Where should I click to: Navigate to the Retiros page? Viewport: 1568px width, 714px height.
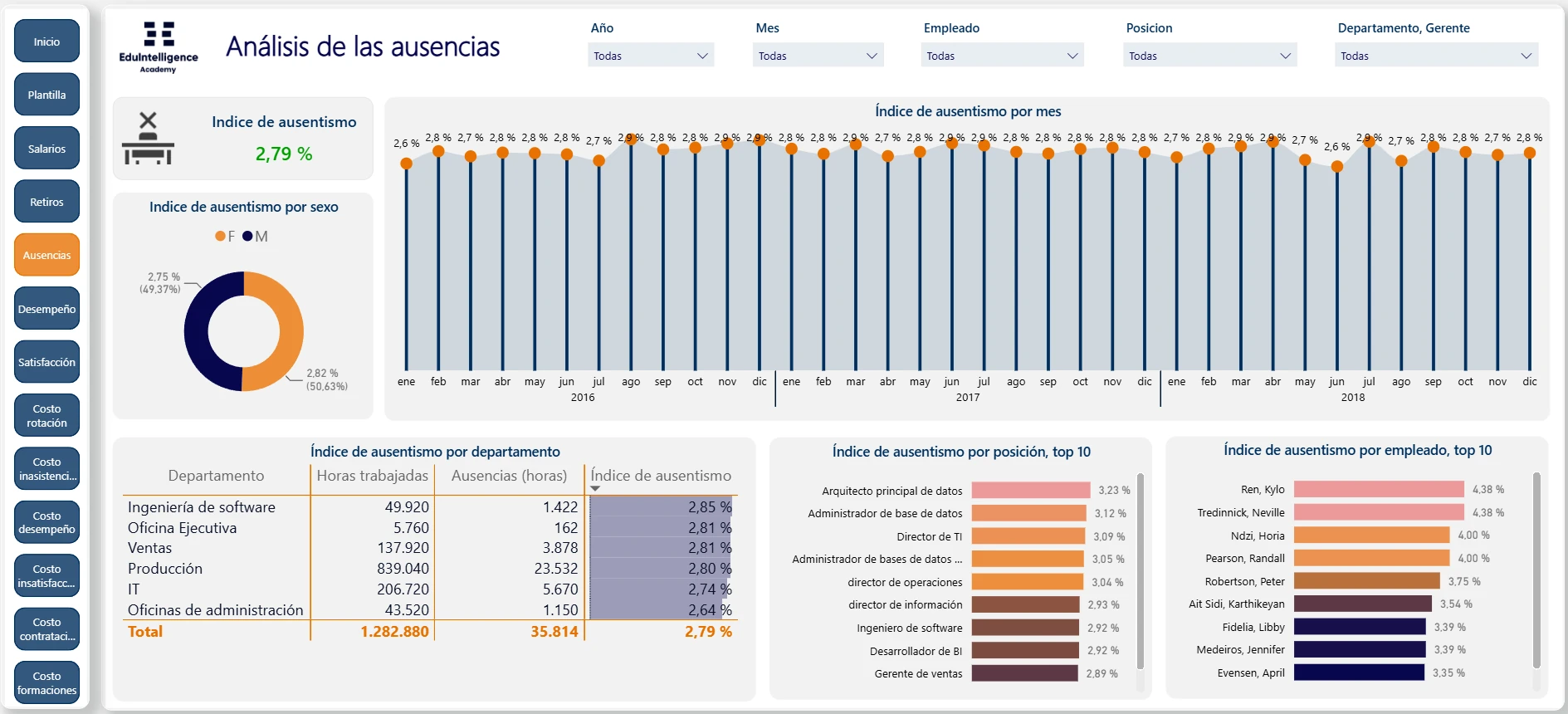pos(46,202)
